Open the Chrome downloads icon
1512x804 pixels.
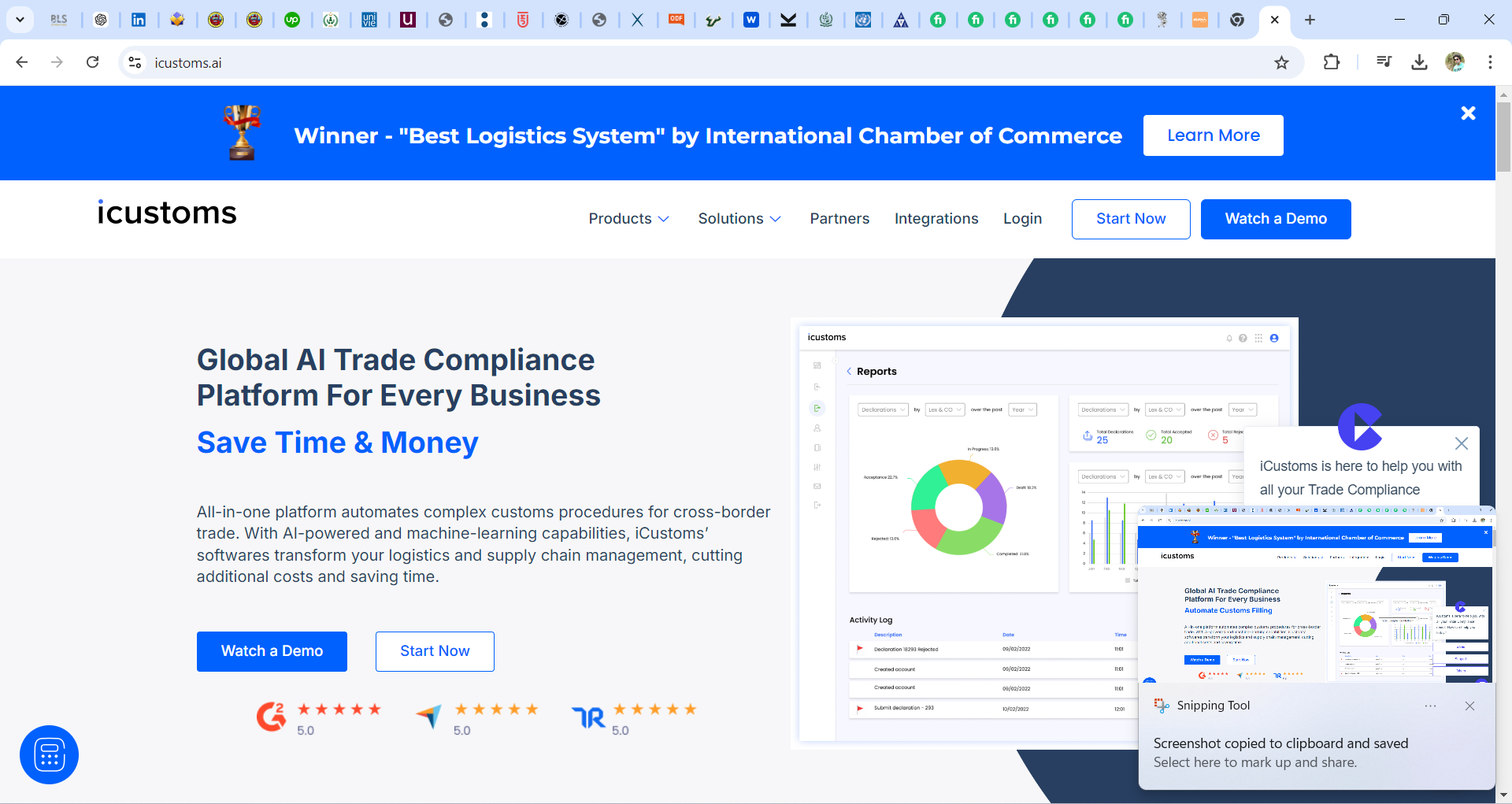[1419, 62]
